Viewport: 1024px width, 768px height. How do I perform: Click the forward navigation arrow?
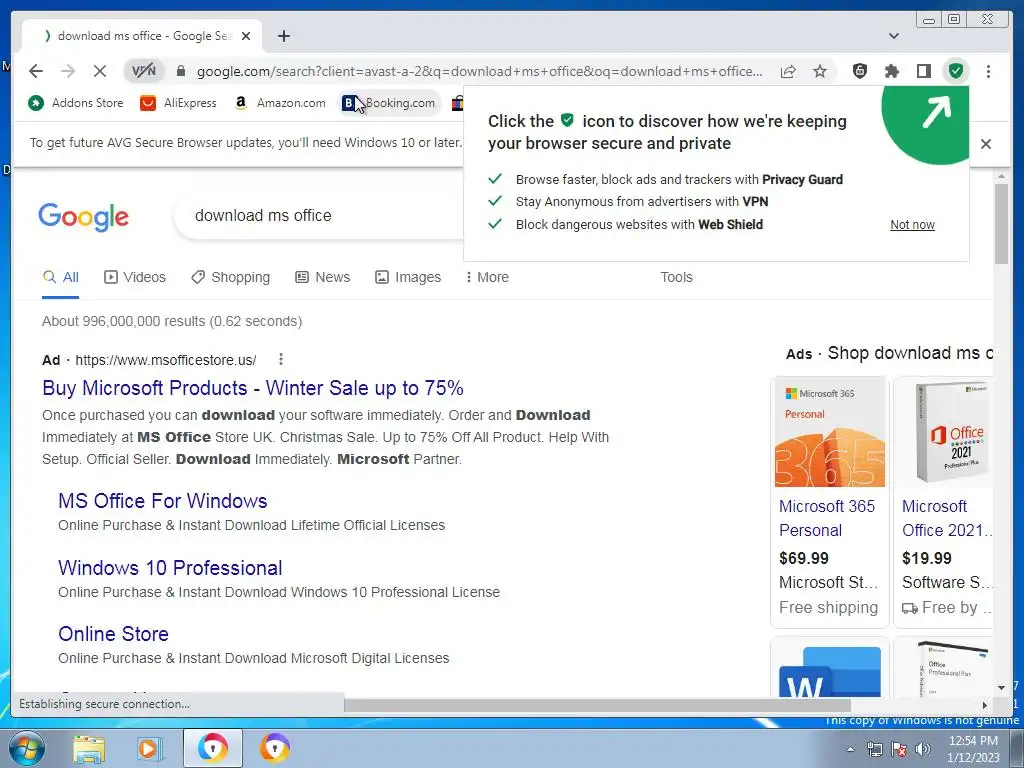tap(67, 71)
